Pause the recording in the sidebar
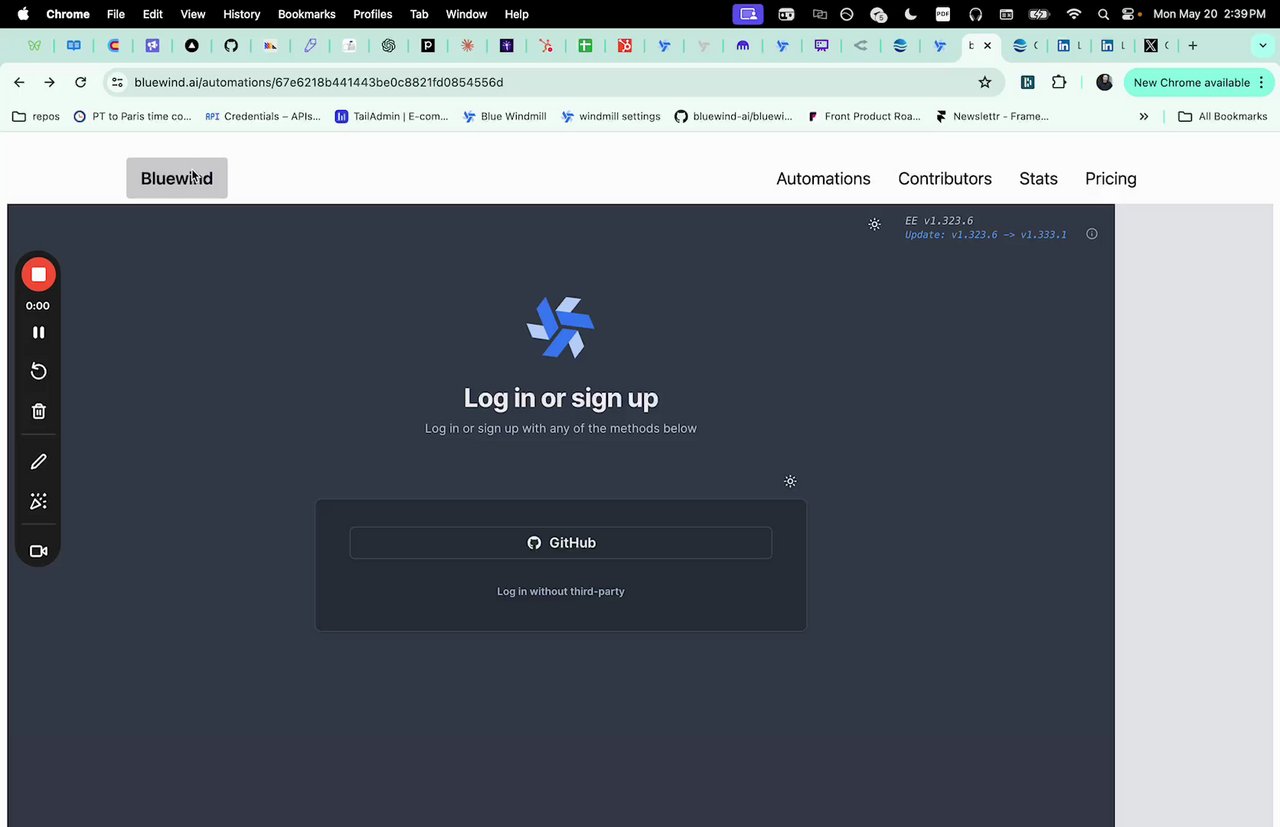The height and width of the screenshot is (827, 1280). [x=38, y=332]
